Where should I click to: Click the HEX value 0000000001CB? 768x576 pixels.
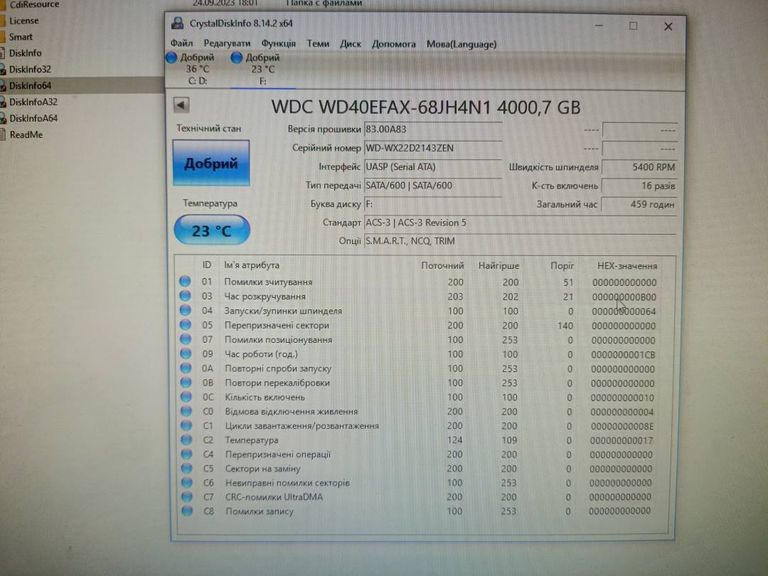tap(623, 355)
